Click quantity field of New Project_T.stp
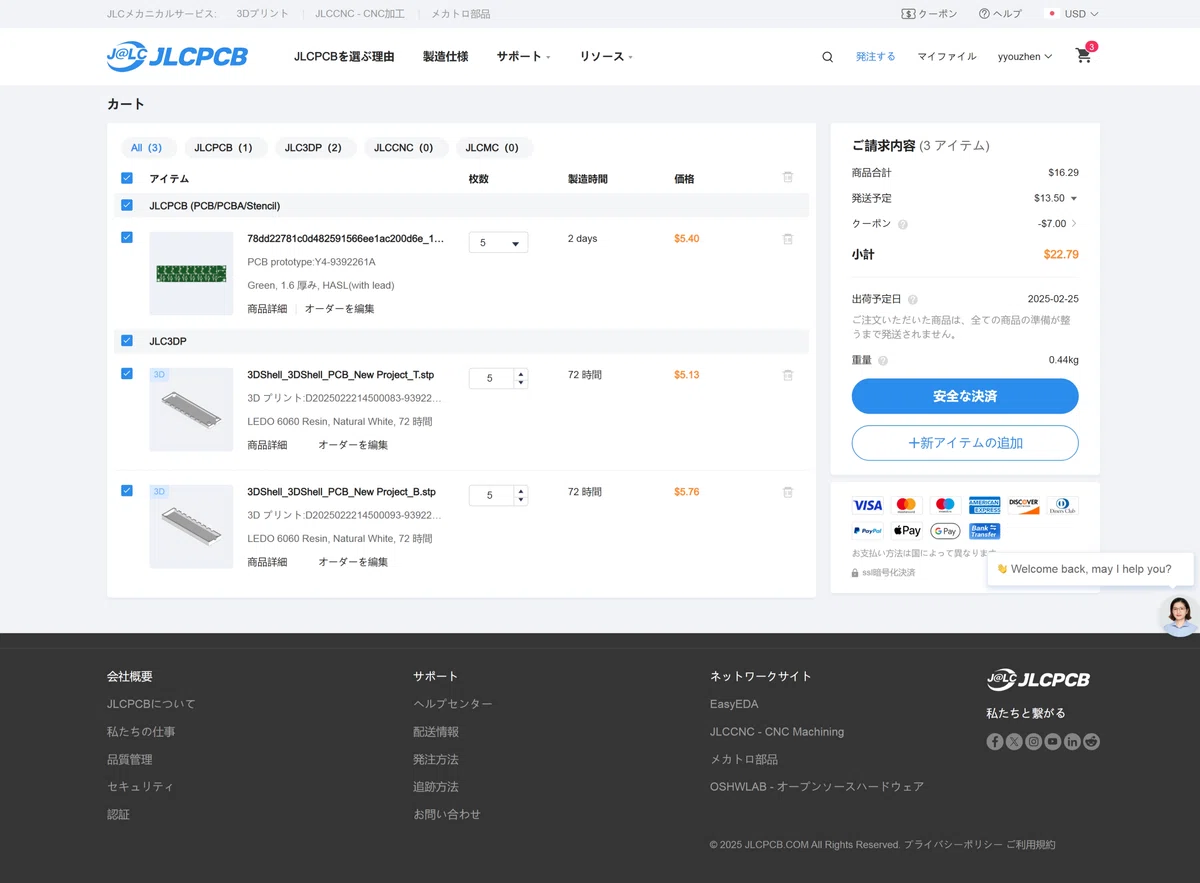 (x=490, y=378)
